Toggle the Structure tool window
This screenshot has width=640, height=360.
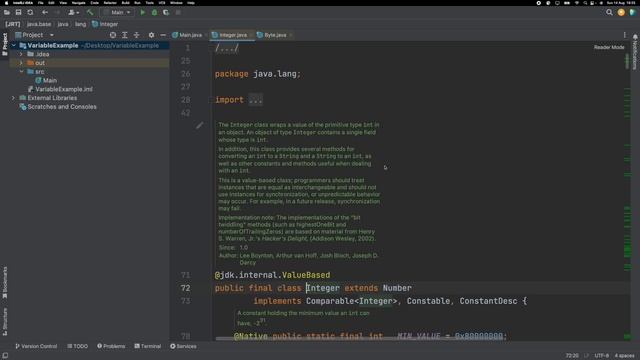click(x=5, y=322)
